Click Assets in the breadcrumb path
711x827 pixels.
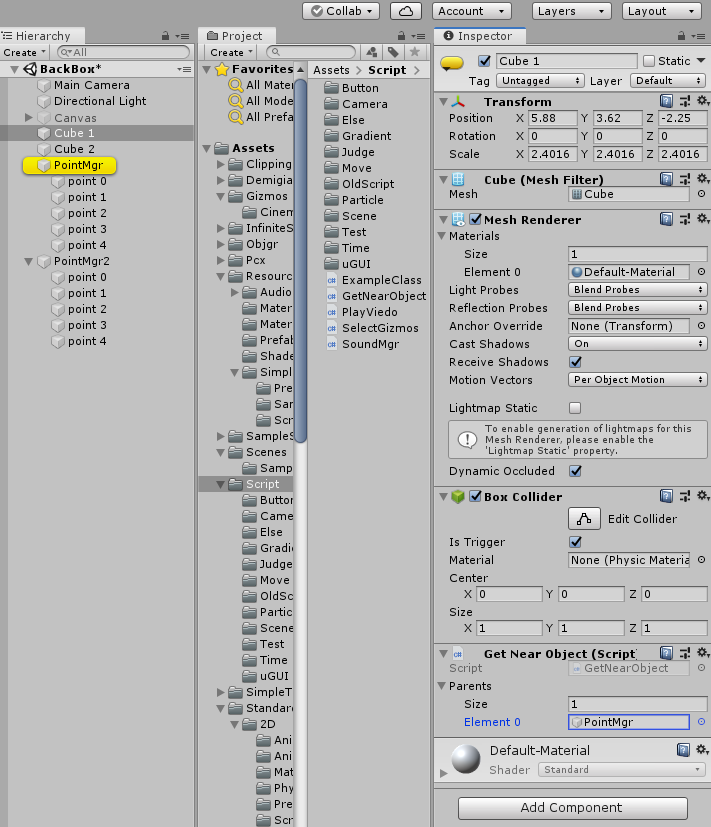(331, 70)
